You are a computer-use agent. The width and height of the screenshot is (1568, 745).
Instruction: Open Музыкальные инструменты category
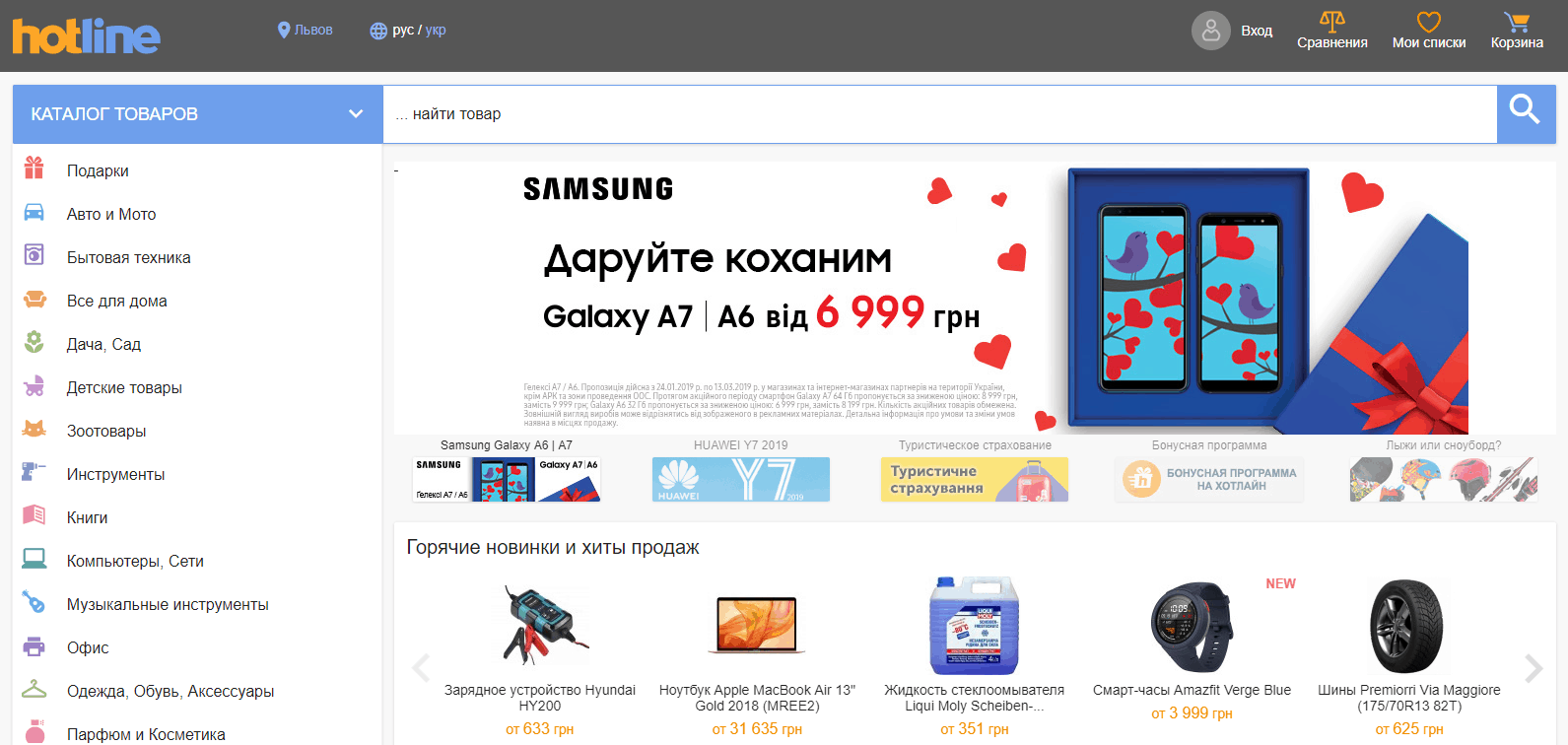[168, 604]
